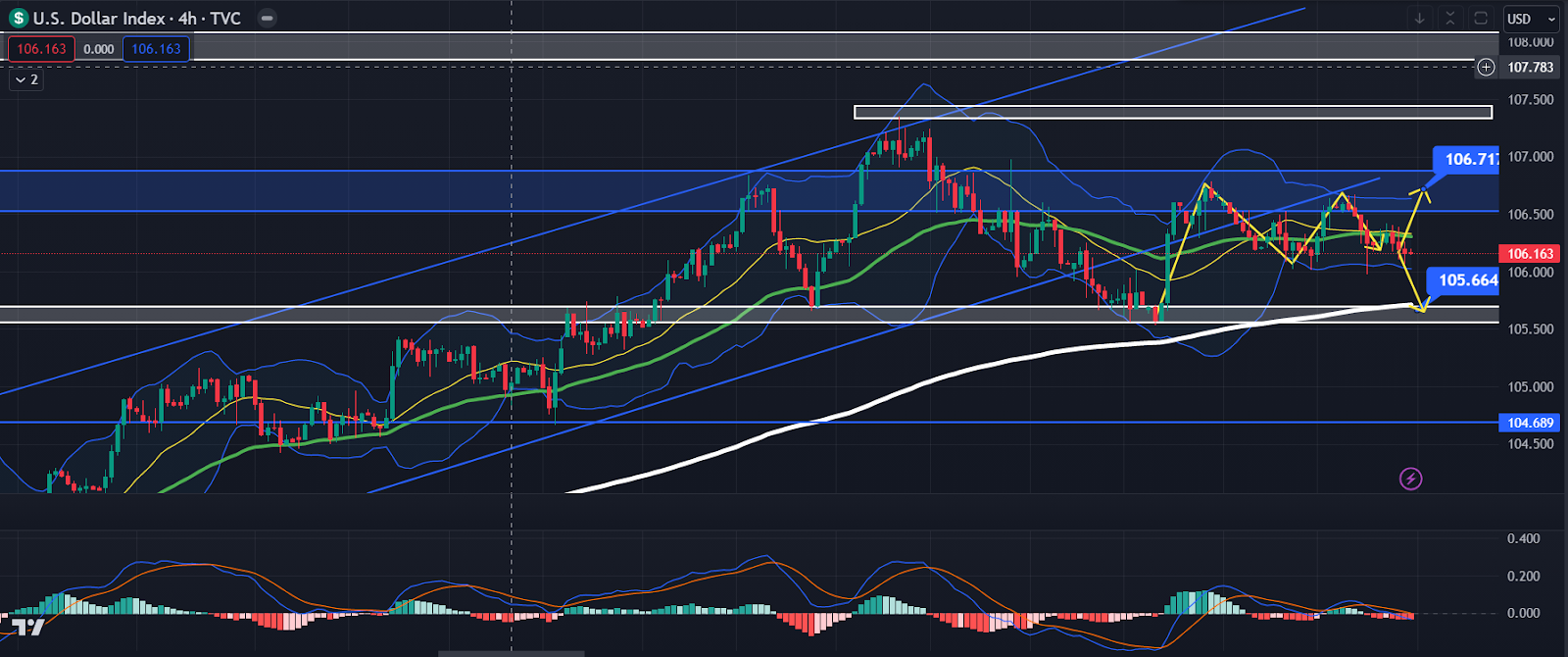Screen dimensions: 1568x657
Task: Click the 105.500 price axis label
Action: point(1530,329)
